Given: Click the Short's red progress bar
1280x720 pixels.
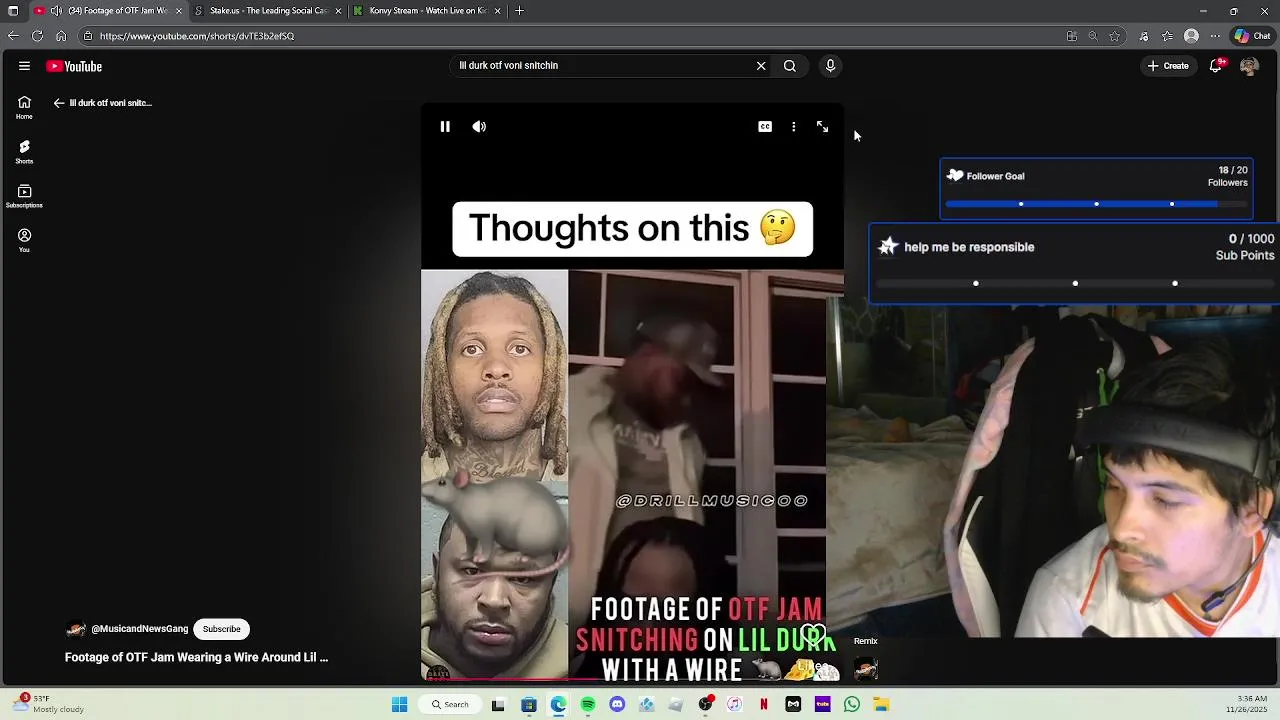Looking at the screenshot, I should [x=632, y=679].
